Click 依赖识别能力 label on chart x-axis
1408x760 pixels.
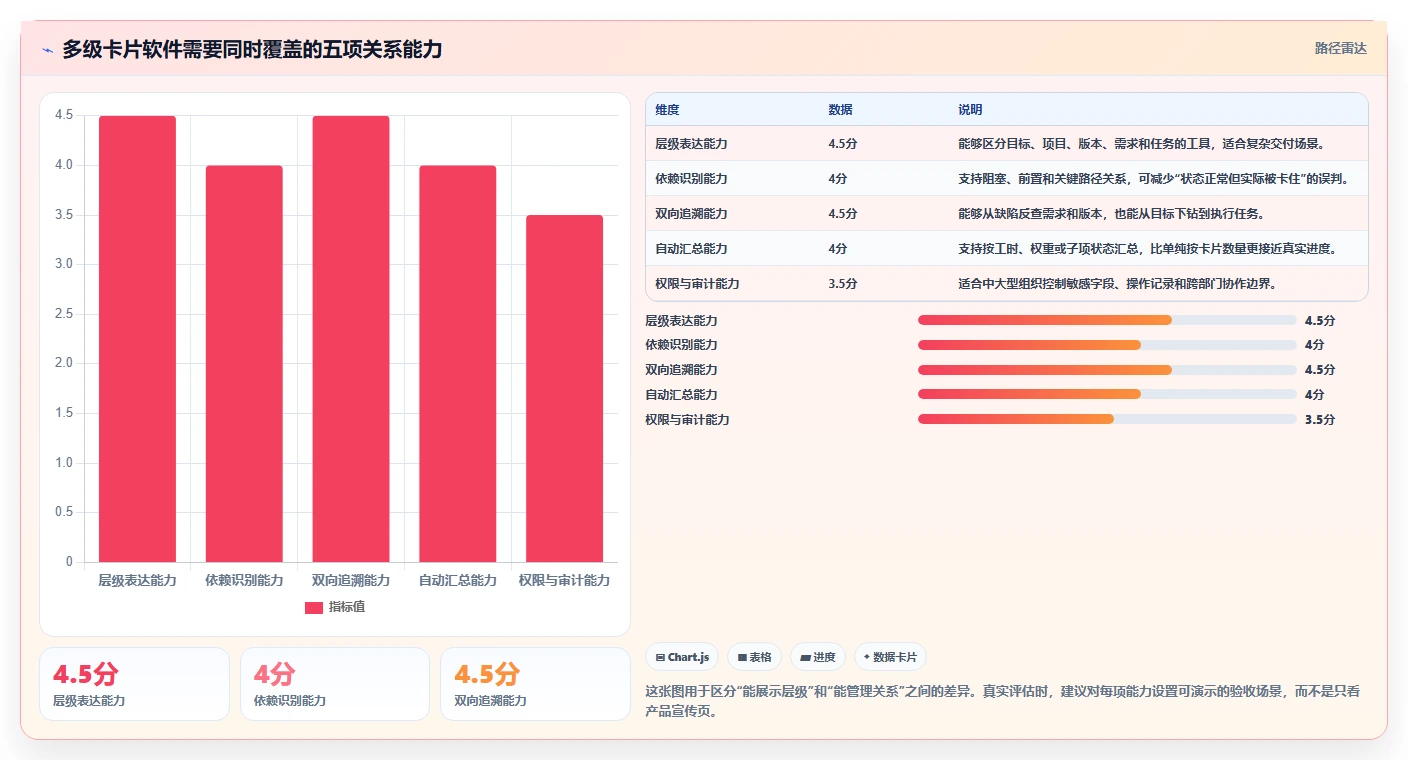[x=244, y=581]
